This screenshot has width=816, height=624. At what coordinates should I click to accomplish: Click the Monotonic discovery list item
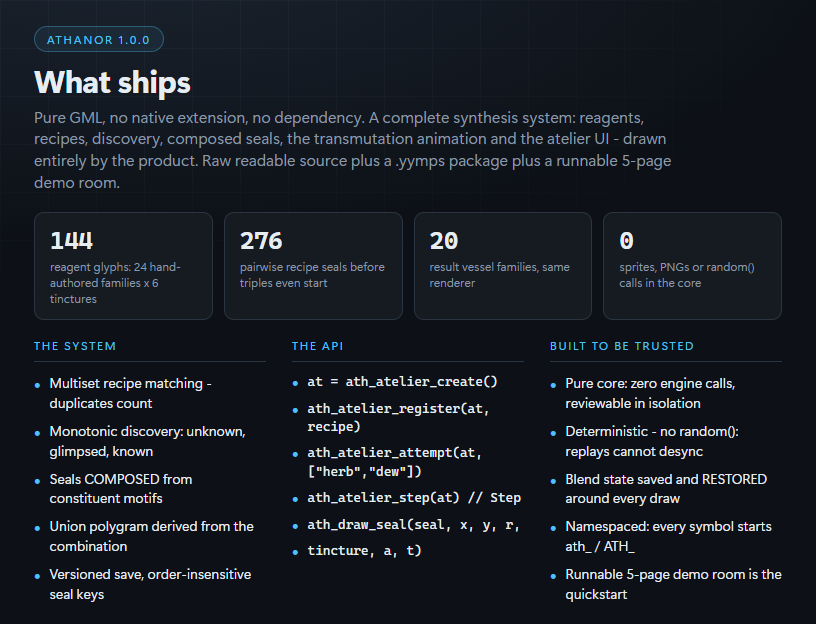click(147, 441)
